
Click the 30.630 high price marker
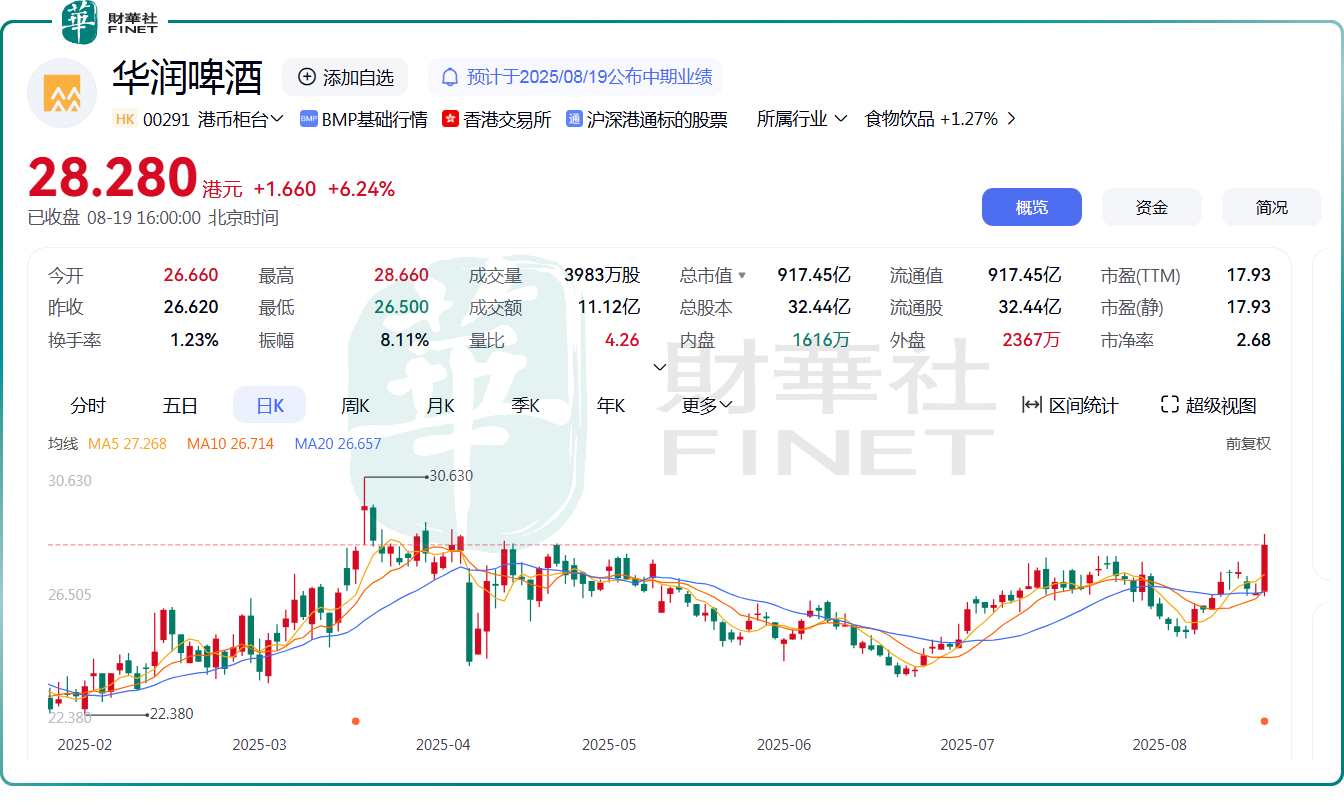click(451, 476)
